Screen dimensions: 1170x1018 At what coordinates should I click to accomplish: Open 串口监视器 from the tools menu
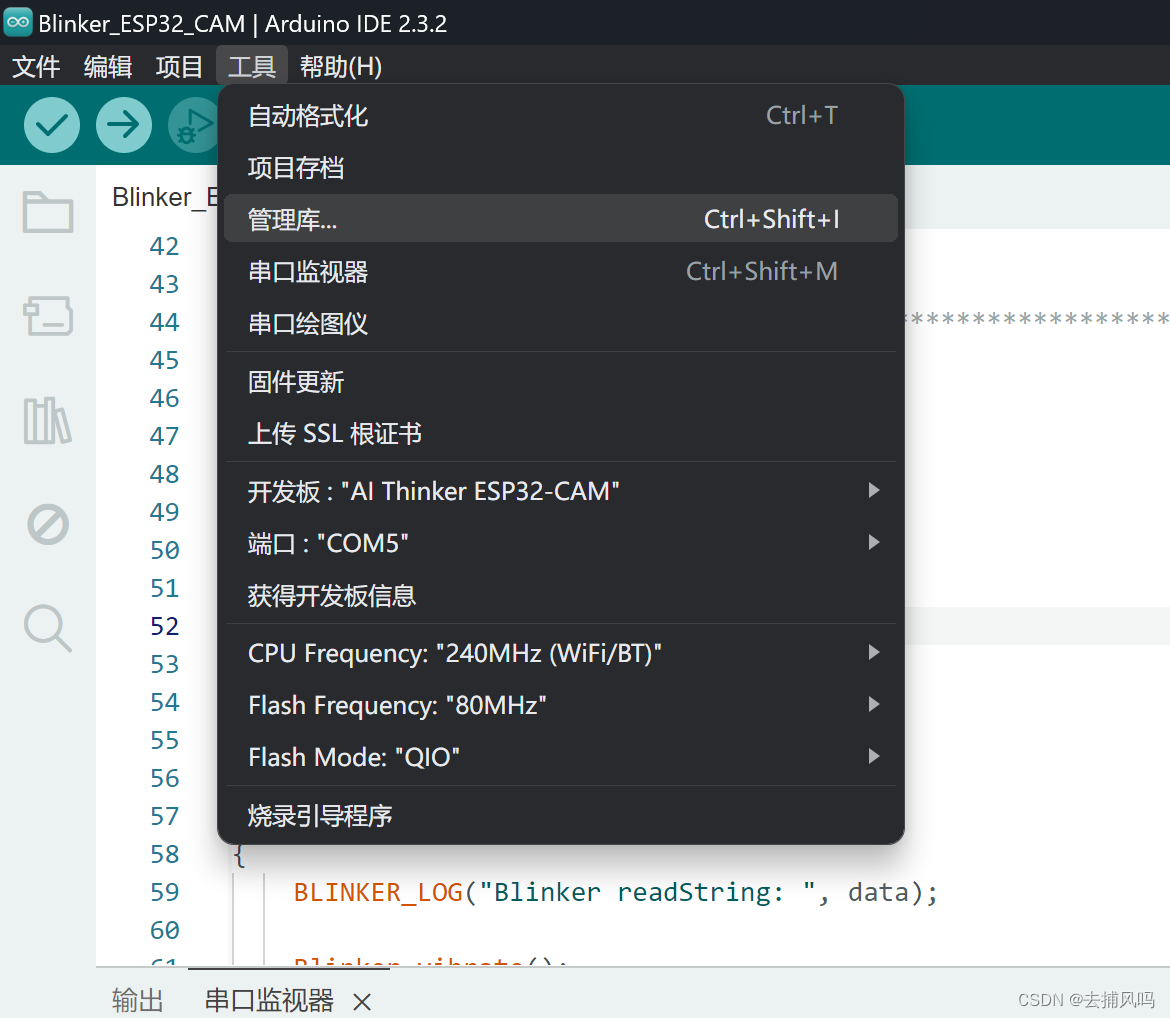pos(560,271)
